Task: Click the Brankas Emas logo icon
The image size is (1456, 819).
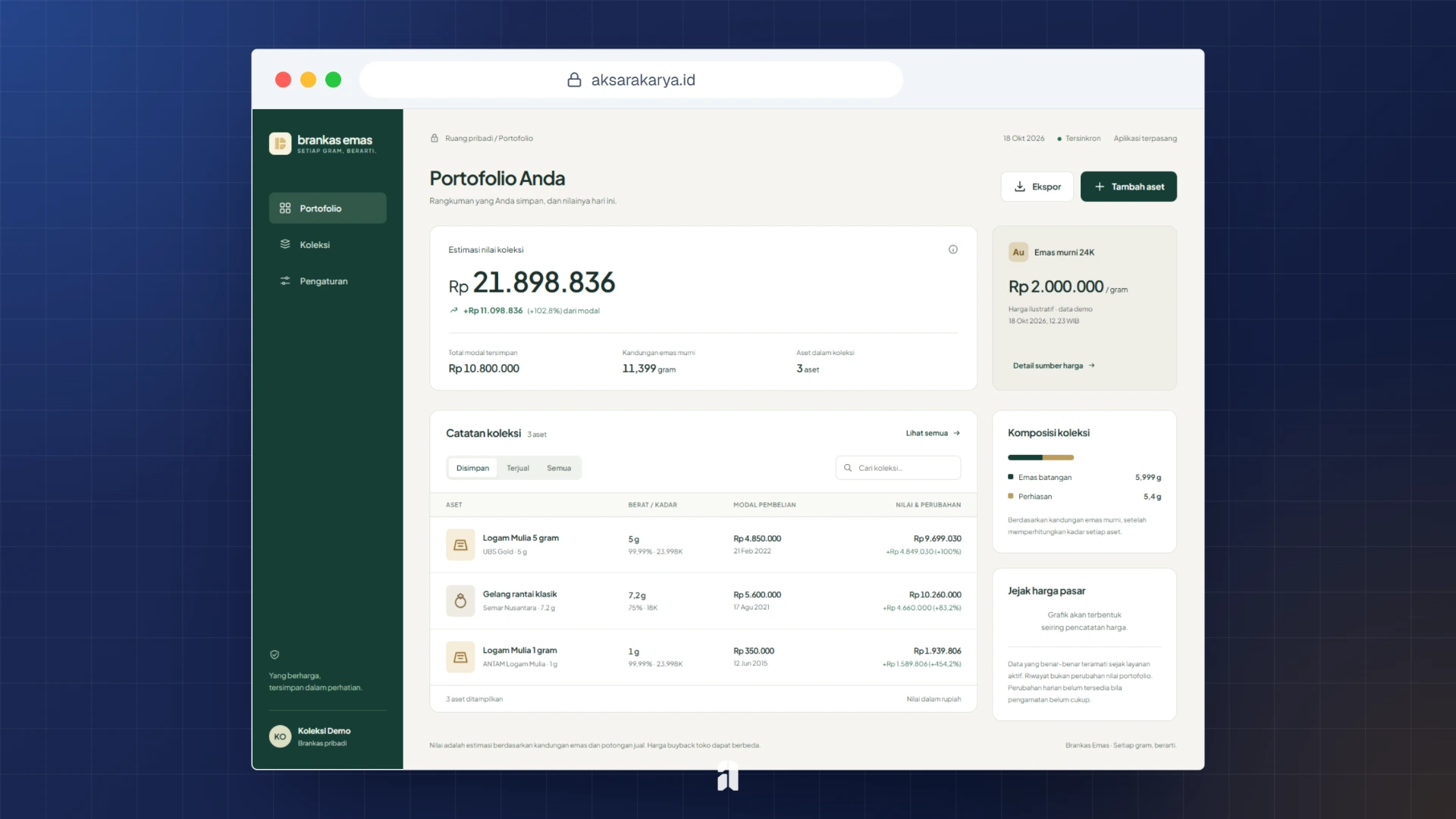Action: [x=280, y=143]
